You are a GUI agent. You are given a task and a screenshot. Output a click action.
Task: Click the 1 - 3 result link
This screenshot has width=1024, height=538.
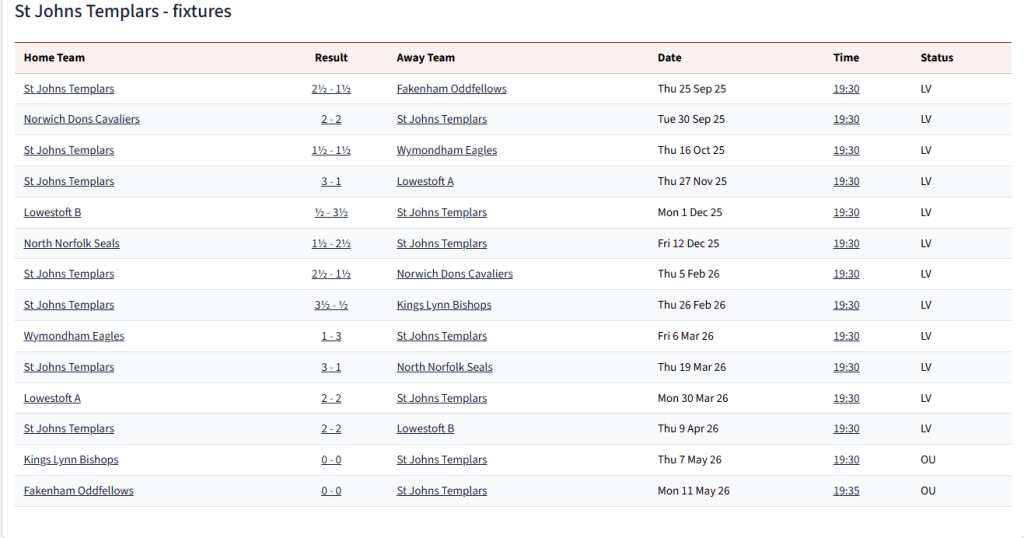(331, 336)
